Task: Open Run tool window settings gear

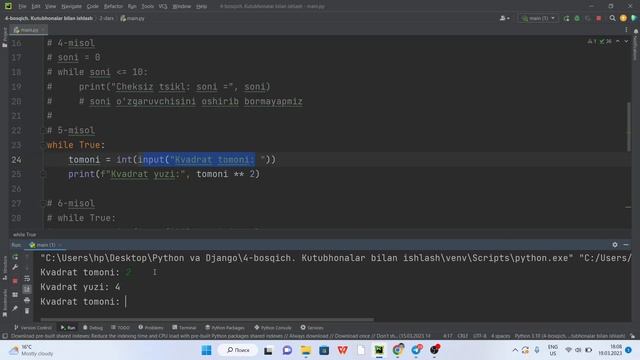Action: click(x=615, y=245)
